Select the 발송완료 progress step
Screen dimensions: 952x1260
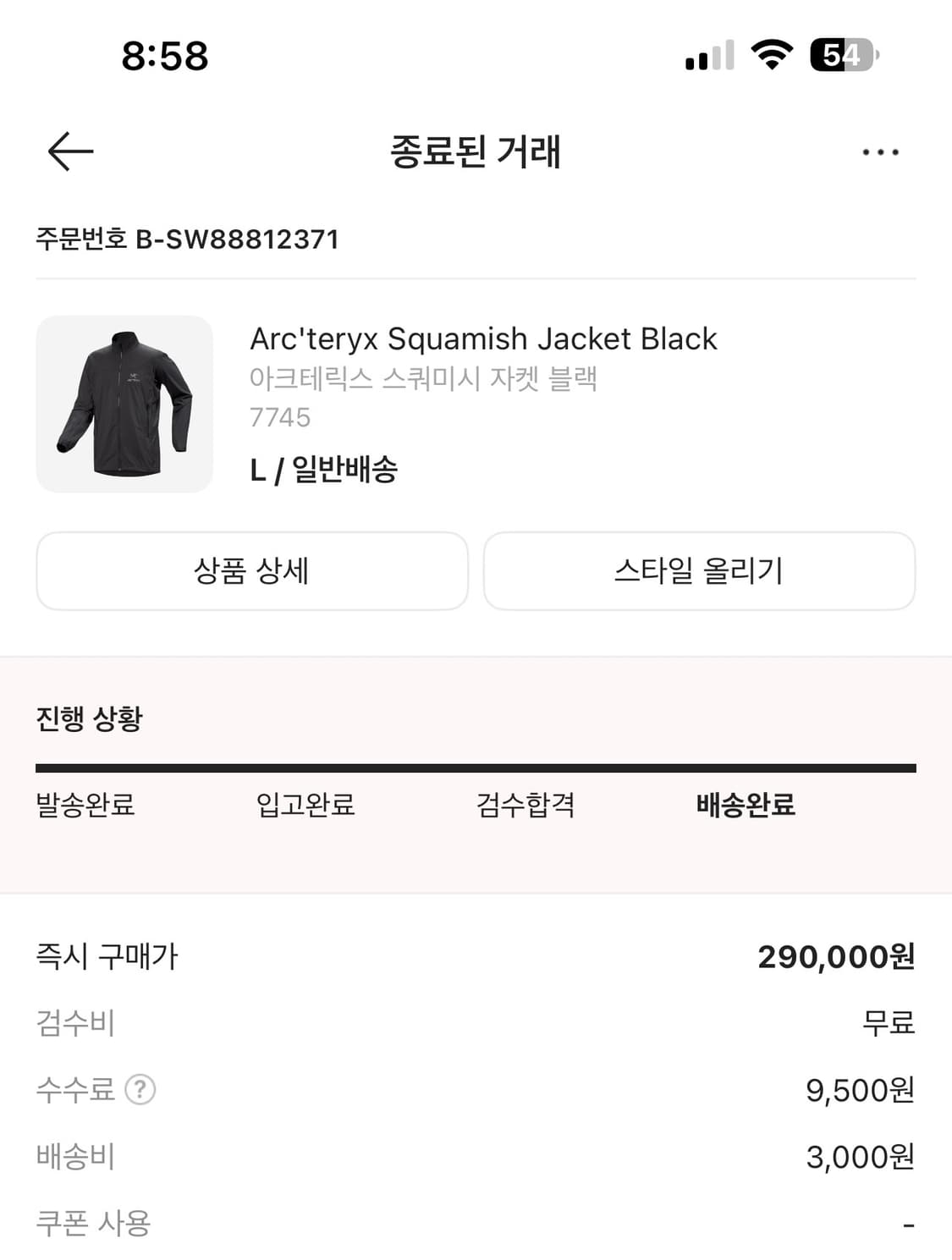coord(85,804)
